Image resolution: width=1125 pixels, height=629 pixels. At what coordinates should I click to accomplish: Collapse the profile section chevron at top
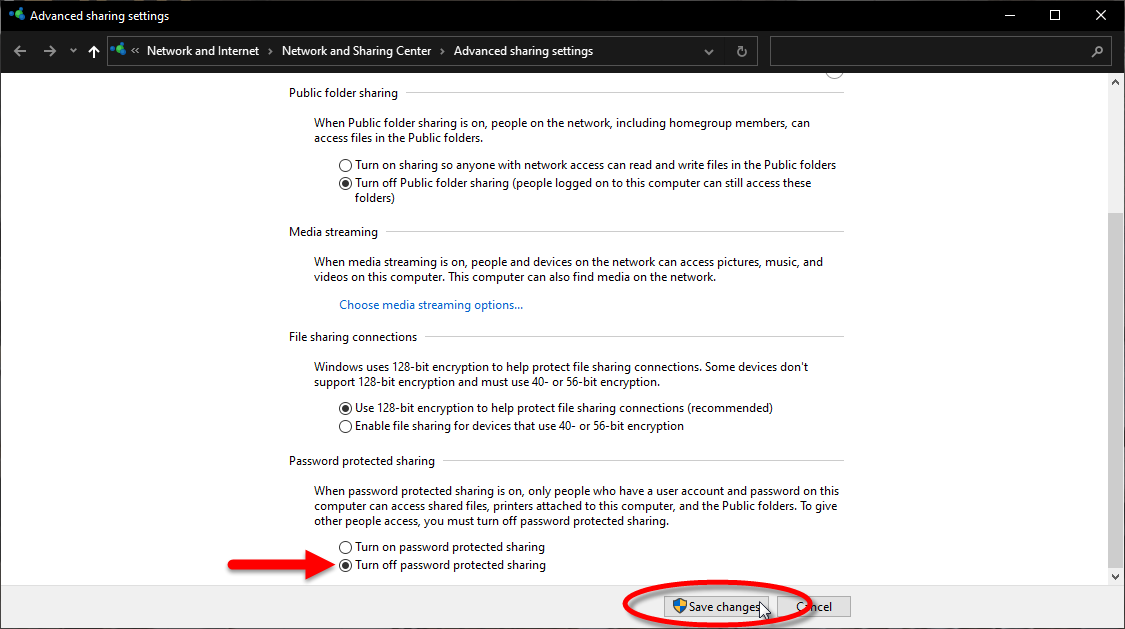pyautogui.click(x=834, y=71)
